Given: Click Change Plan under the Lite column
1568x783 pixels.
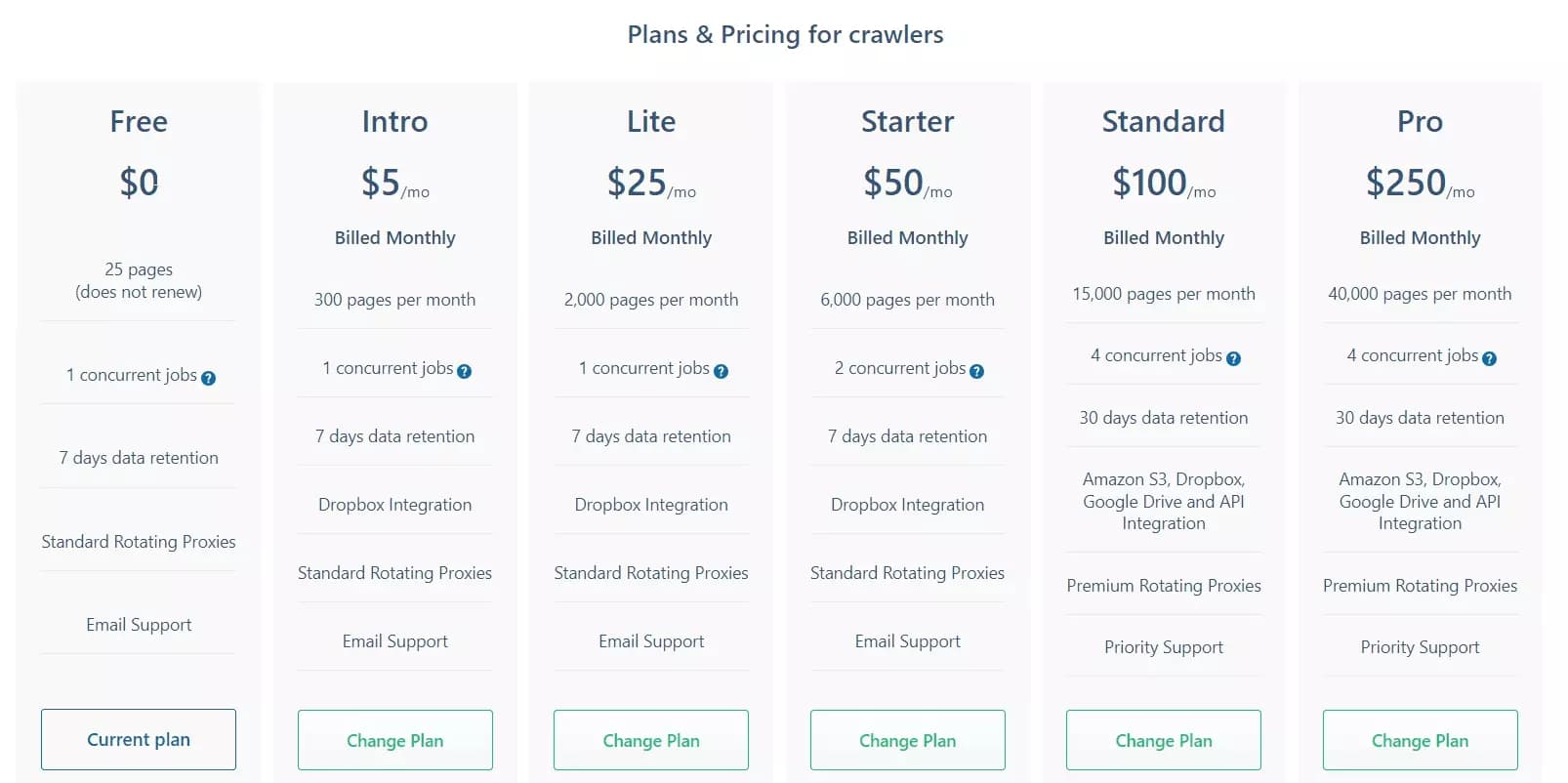Looking at the screenshot, I should 650,740.
